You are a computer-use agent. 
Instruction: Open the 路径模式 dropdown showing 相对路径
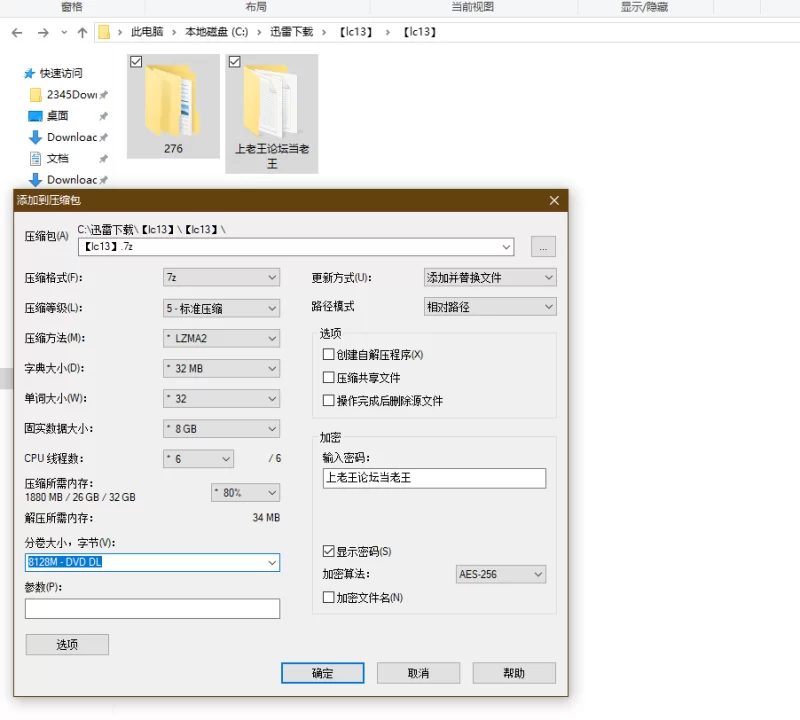[490, 307]
